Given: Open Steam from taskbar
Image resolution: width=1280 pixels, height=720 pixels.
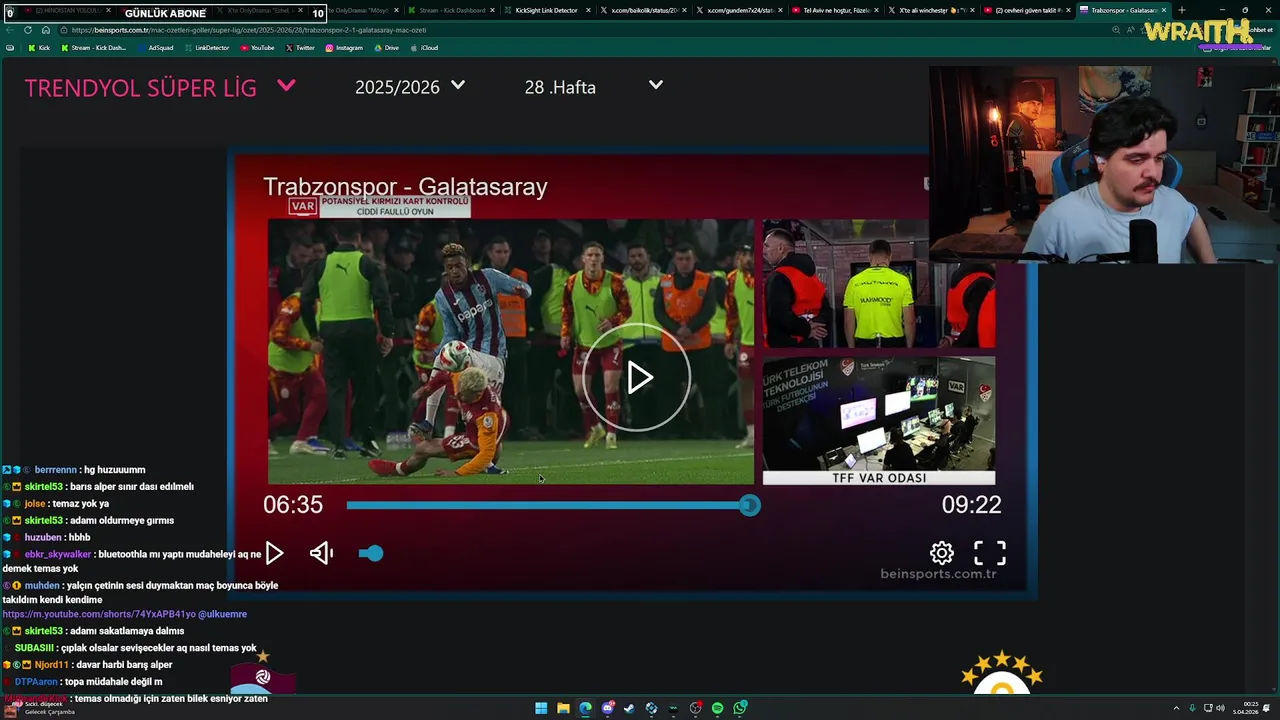Looking at the screenshot, I should (x=629, y=708).
